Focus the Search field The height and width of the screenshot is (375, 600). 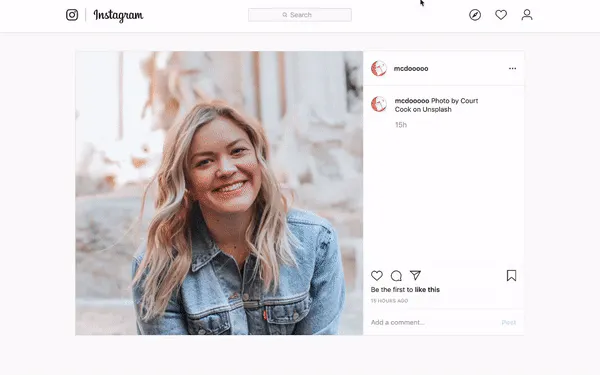(300, 15)
